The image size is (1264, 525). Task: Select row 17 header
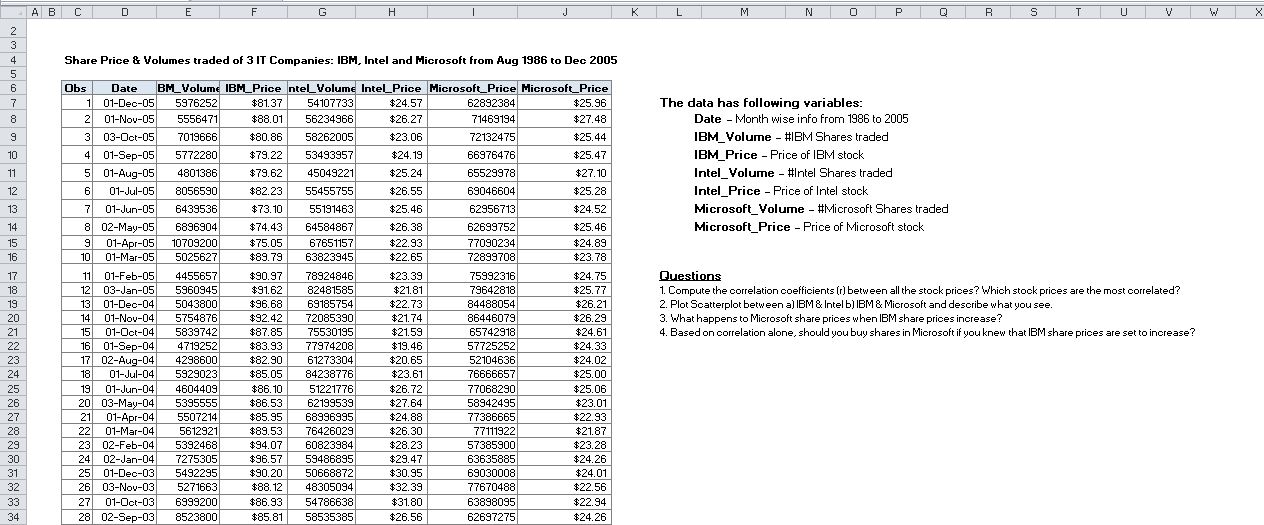[x=11, y=275]
